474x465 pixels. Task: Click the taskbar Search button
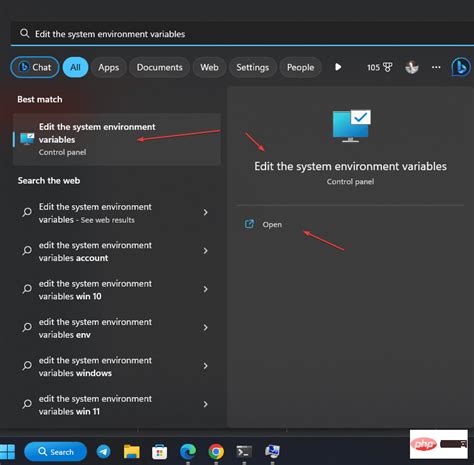56,452
